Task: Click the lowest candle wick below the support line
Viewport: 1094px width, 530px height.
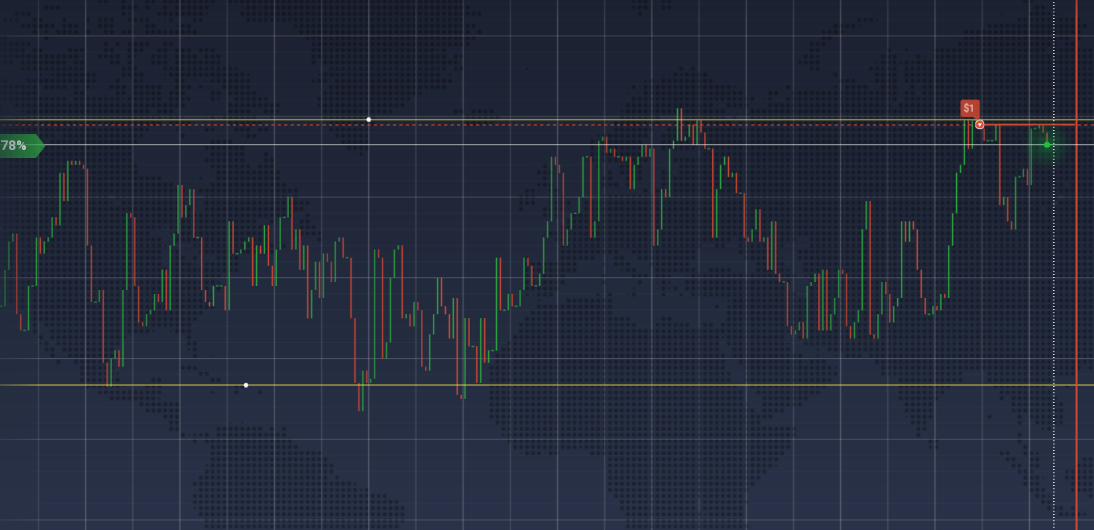Action: click(x=360, y=405)
